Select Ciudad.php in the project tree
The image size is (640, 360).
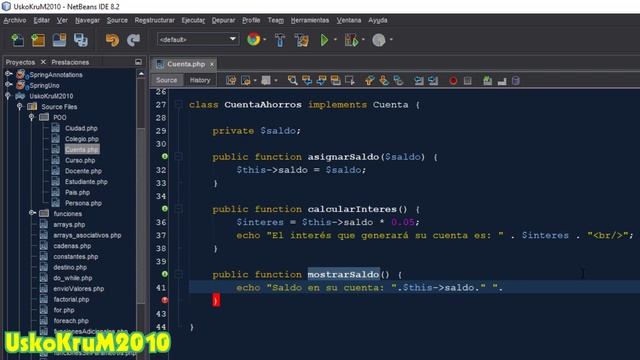click(81, 128)
